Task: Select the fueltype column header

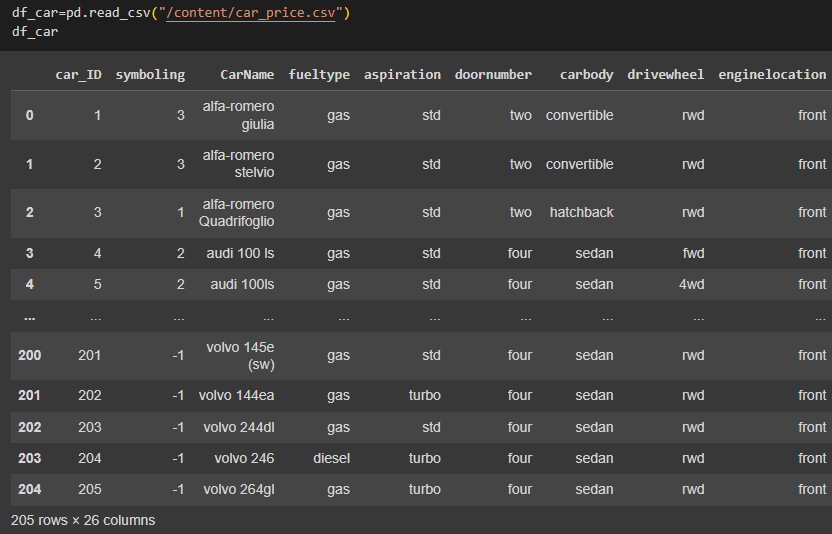Action: point(319,75)
